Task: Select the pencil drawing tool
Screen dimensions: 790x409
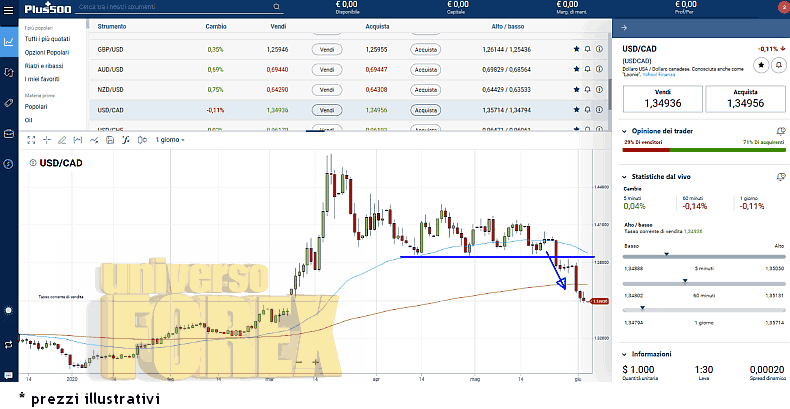Action: [x=62, y=139]
